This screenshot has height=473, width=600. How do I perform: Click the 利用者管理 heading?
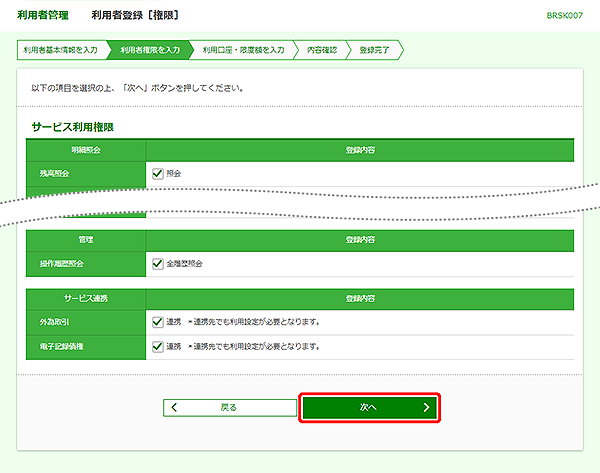point(43,15)
